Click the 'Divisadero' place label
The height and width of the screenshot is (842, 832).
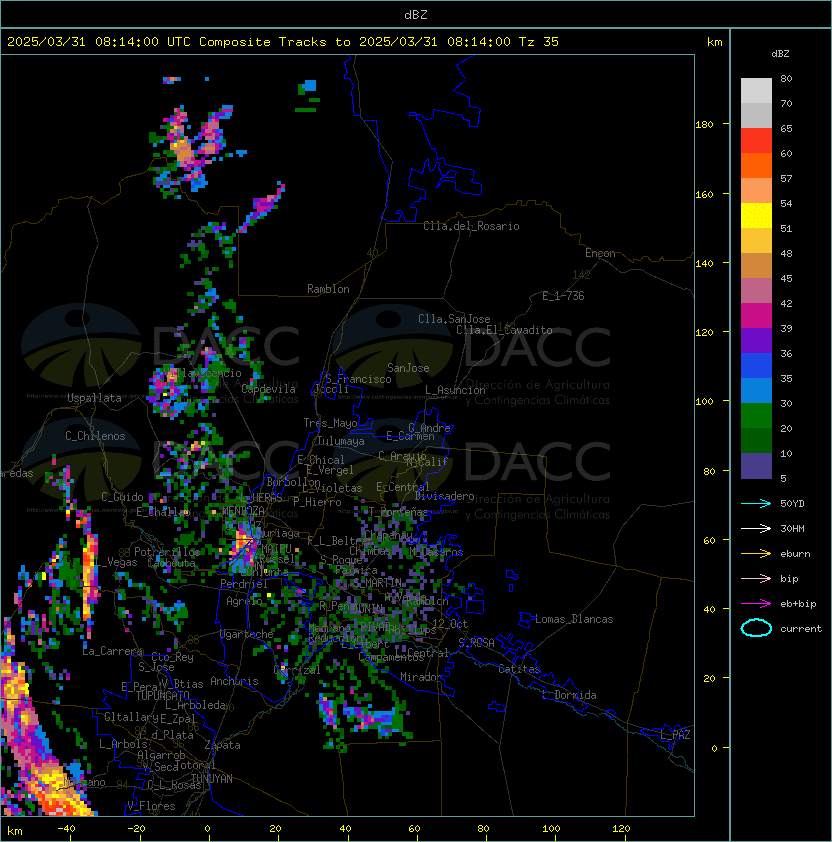tap(445, 496)
